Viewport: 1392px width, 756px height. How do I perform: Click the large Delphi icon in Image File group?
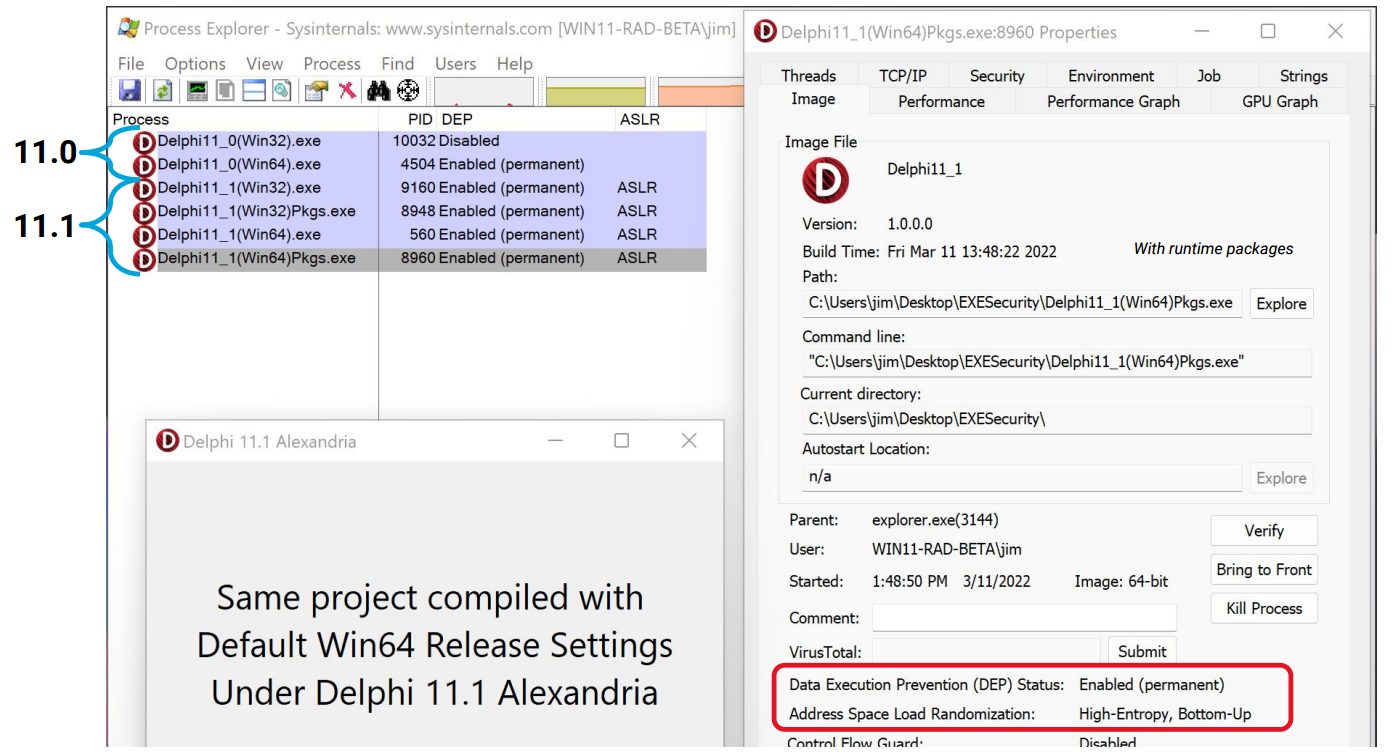click(x=825, y=182)
